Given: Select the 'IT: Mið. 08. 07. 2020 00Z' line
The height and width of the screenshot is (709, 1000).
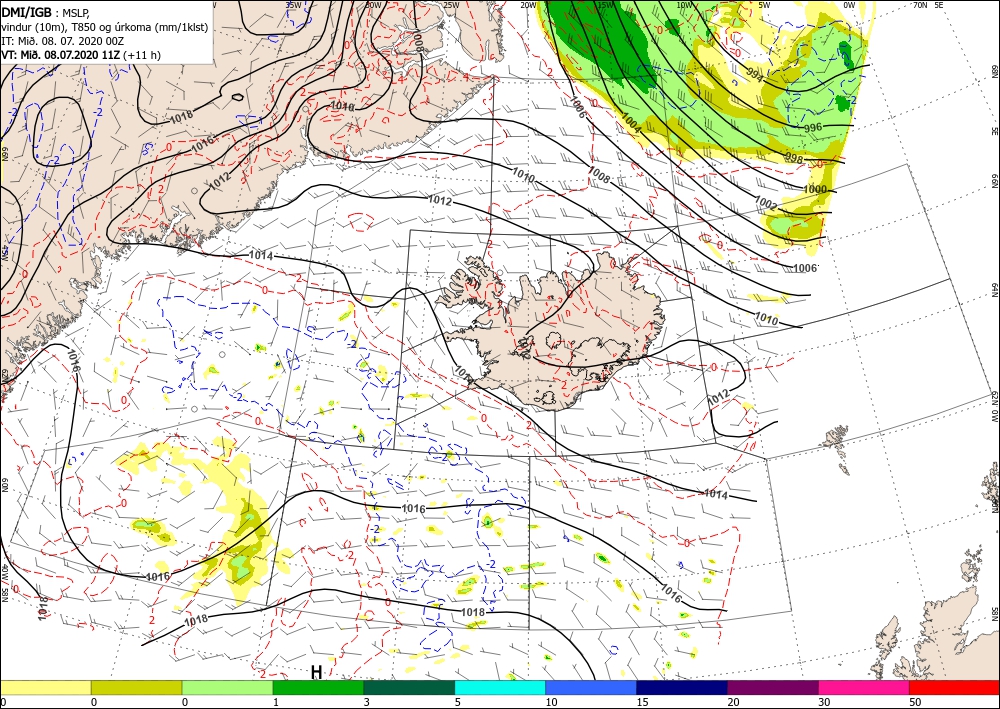Looking at the screenshot, I should (62, 41).
